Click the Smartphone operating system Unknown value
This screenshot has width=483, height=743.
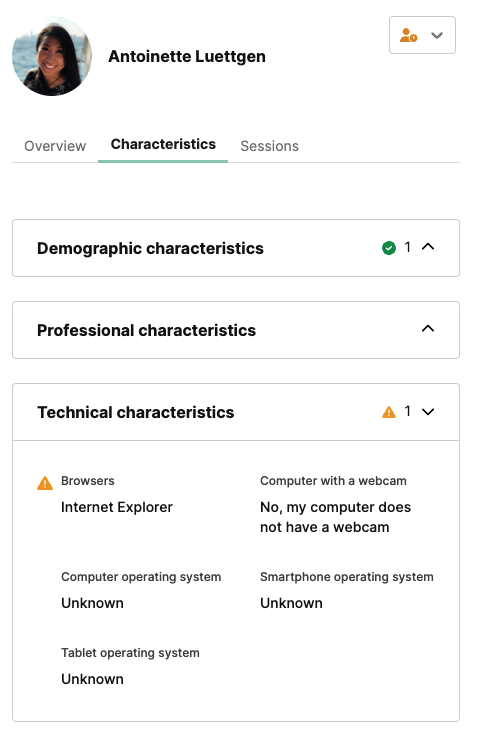coord(292,603)
